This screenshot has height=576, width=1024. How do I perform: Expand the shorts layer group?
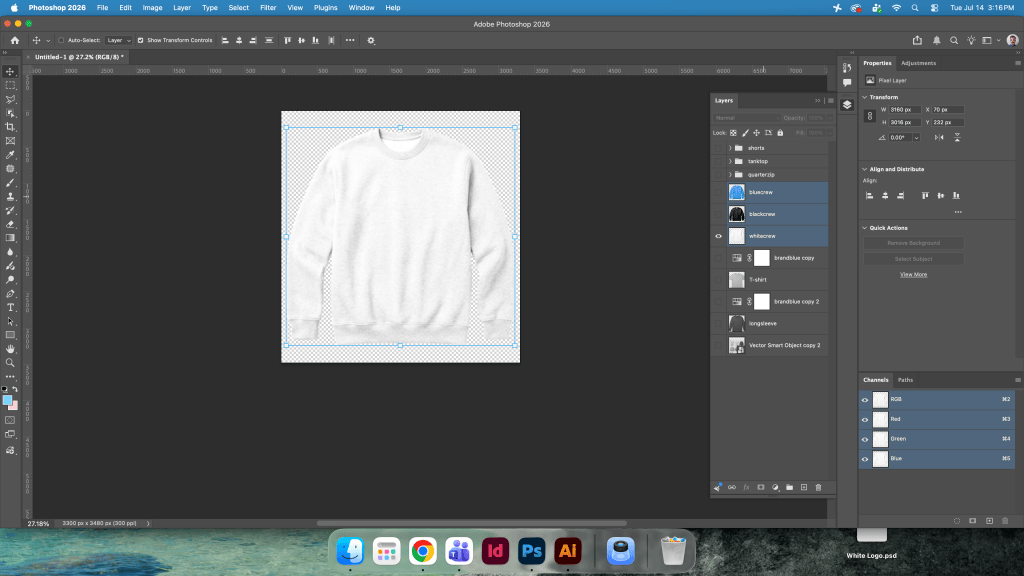coord(730,148)
